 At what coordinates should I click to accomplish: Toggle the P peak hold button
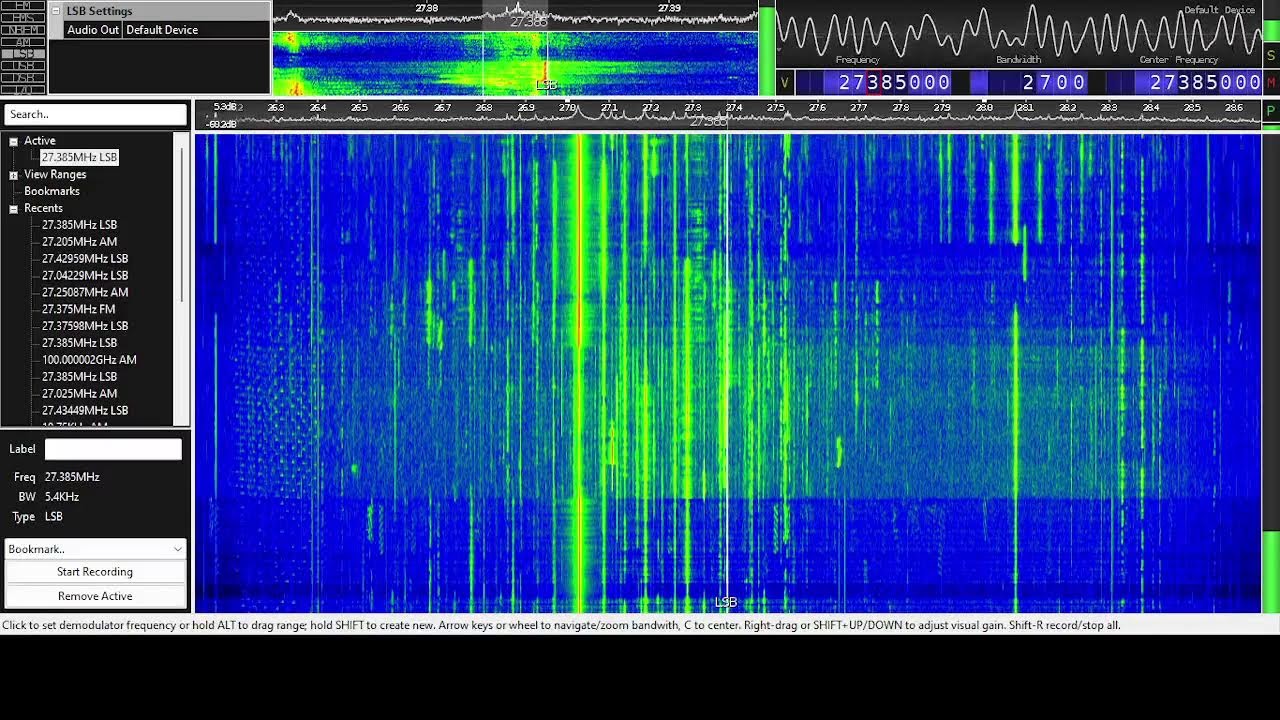click(x=1271, y=111)
